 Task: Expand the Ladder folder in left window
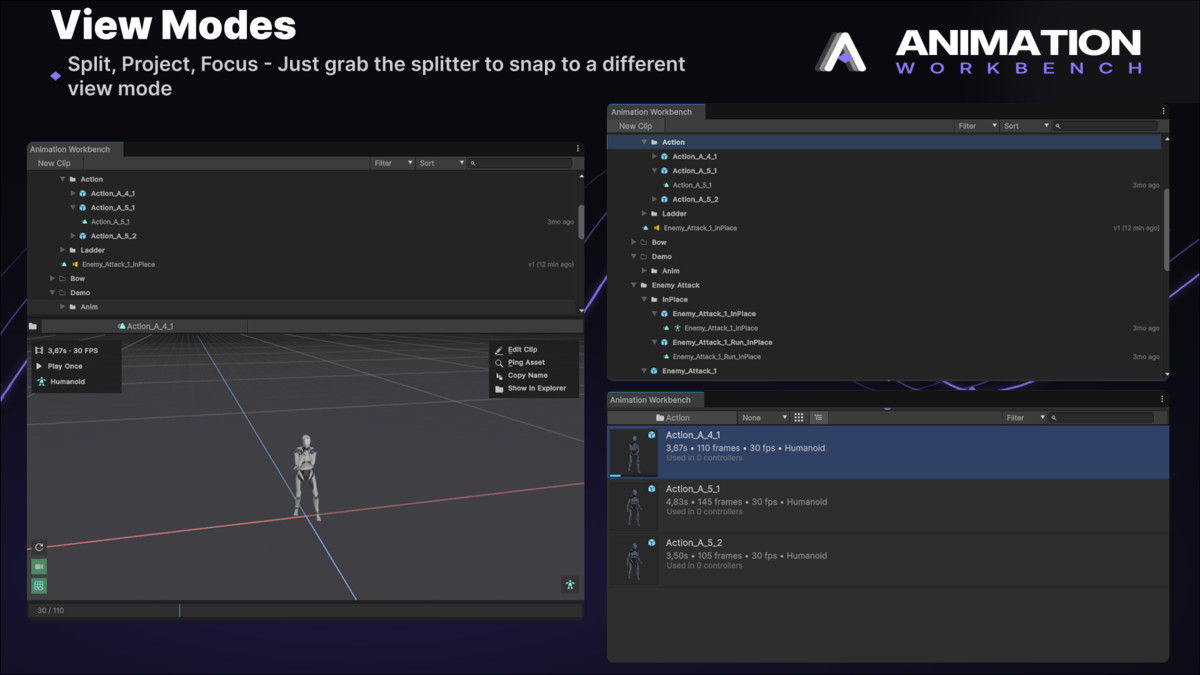click(63, 251)
